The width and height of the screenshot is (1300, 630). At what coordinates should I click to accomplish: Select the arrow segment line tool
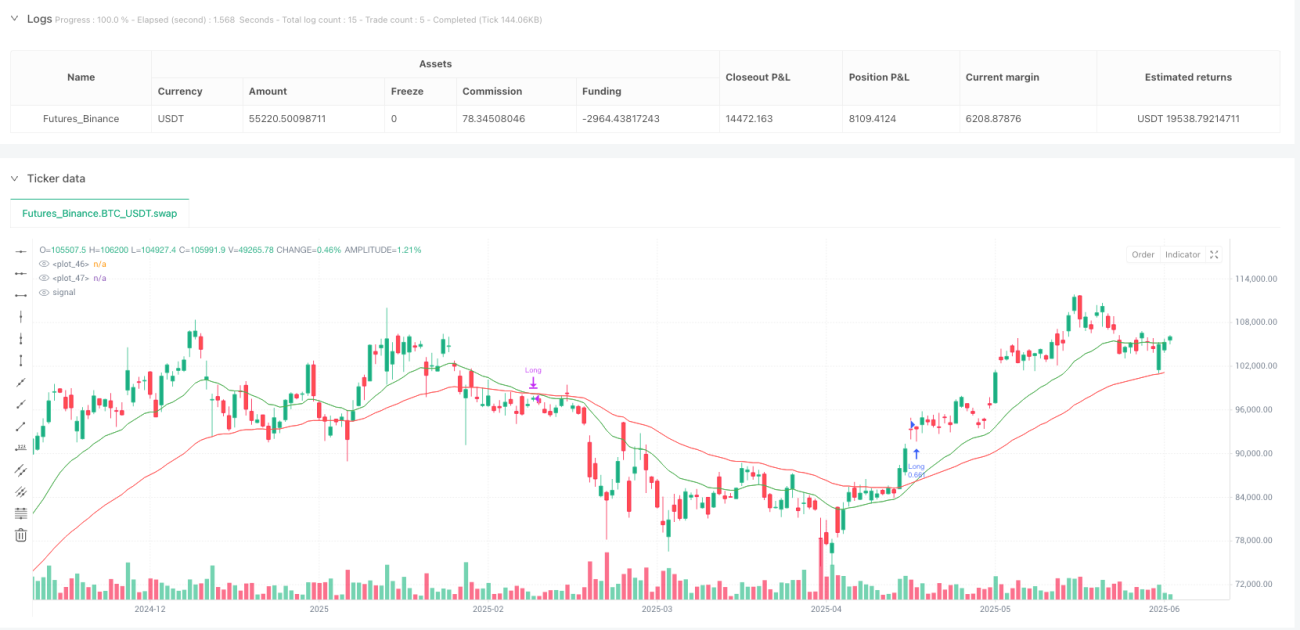click(x=21, y=404)
